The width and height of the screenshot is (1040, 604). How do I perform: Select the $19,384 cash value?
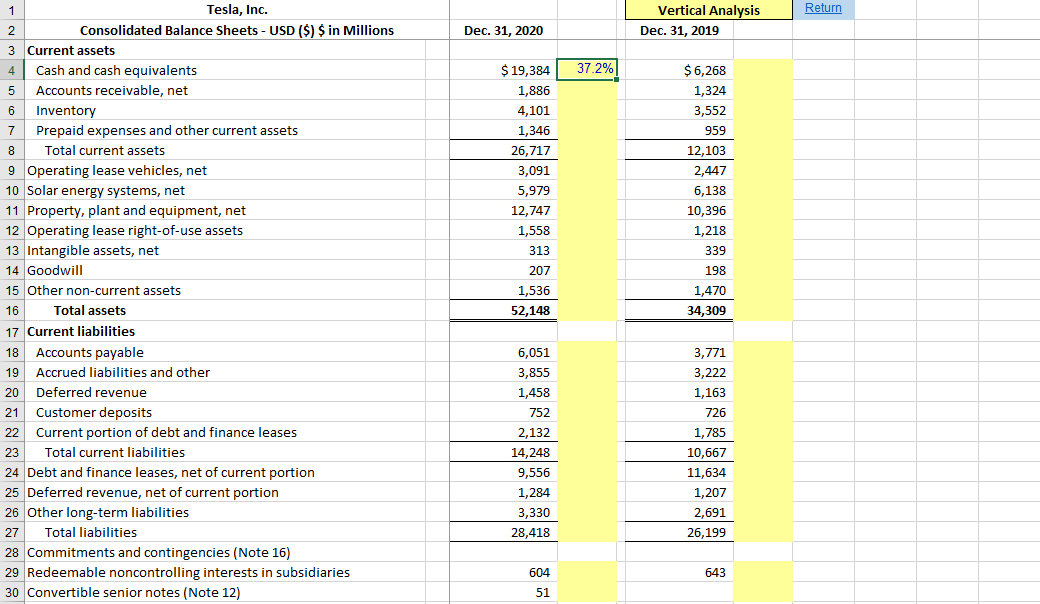(x=503, y=70)
